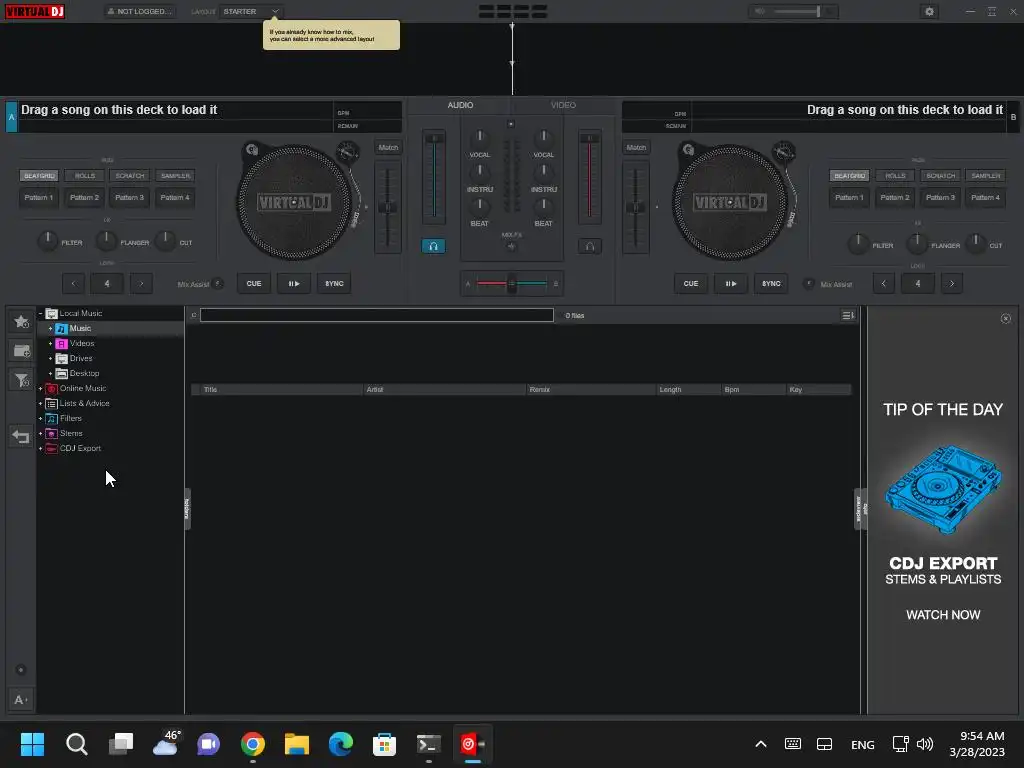Toggle headphone cue for deck A

433,246
